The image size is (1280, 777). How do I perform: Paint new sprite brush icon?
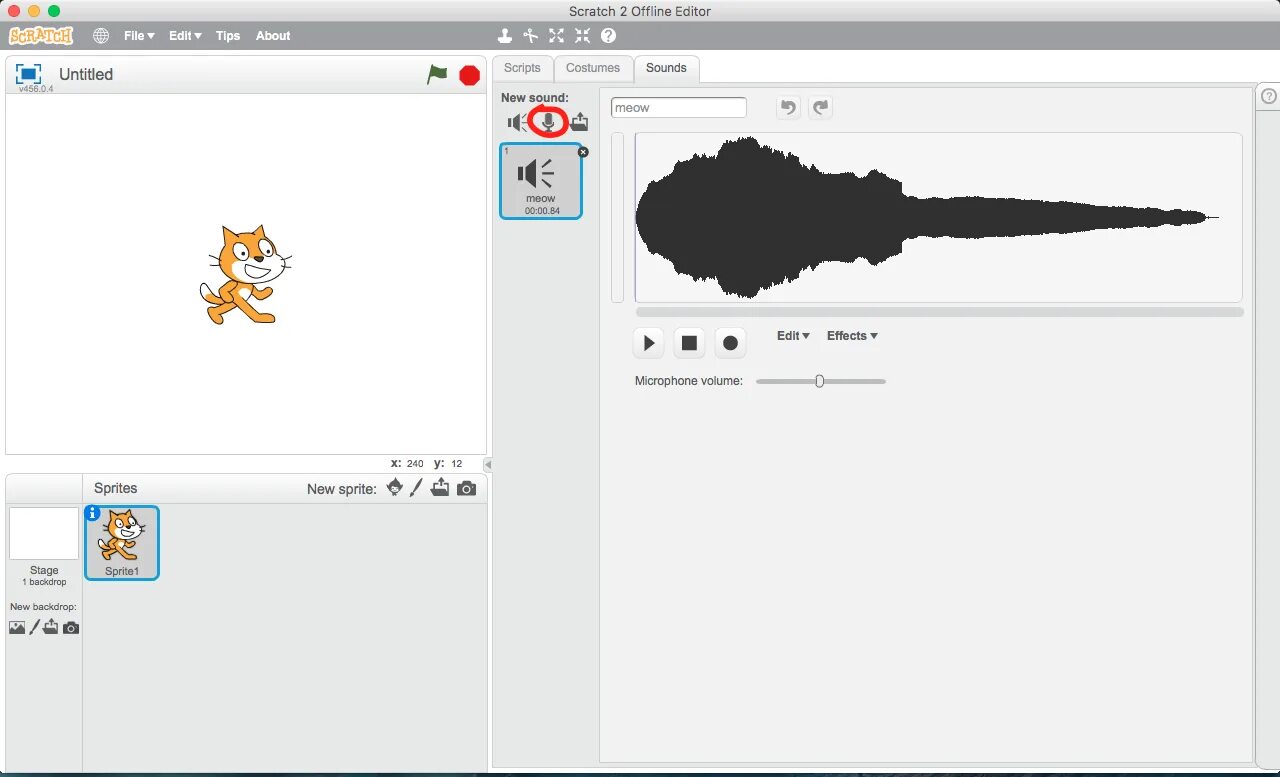417,488
